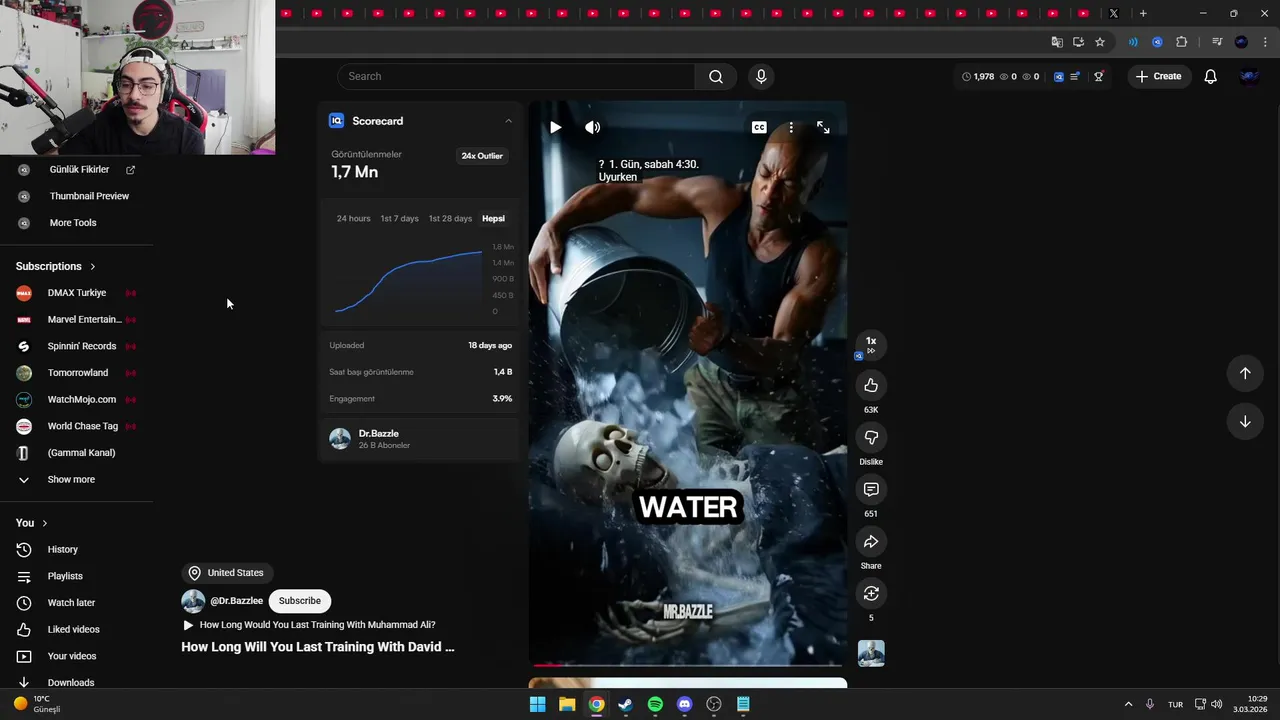Click the vidIQ Scorecard logo icon

pyautogui.click(x=336, y=121)
